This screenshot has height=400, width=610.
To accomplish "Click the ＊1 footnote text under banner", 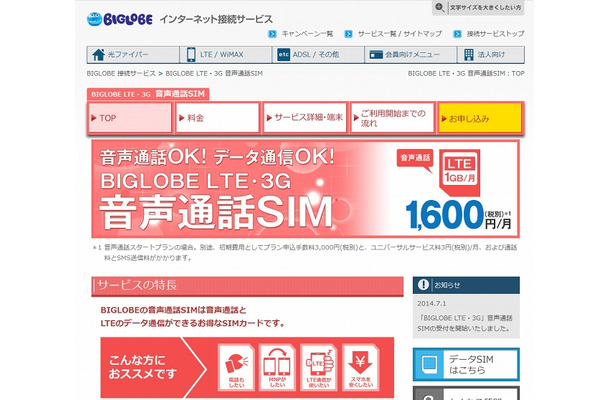I will pos(305,252).
